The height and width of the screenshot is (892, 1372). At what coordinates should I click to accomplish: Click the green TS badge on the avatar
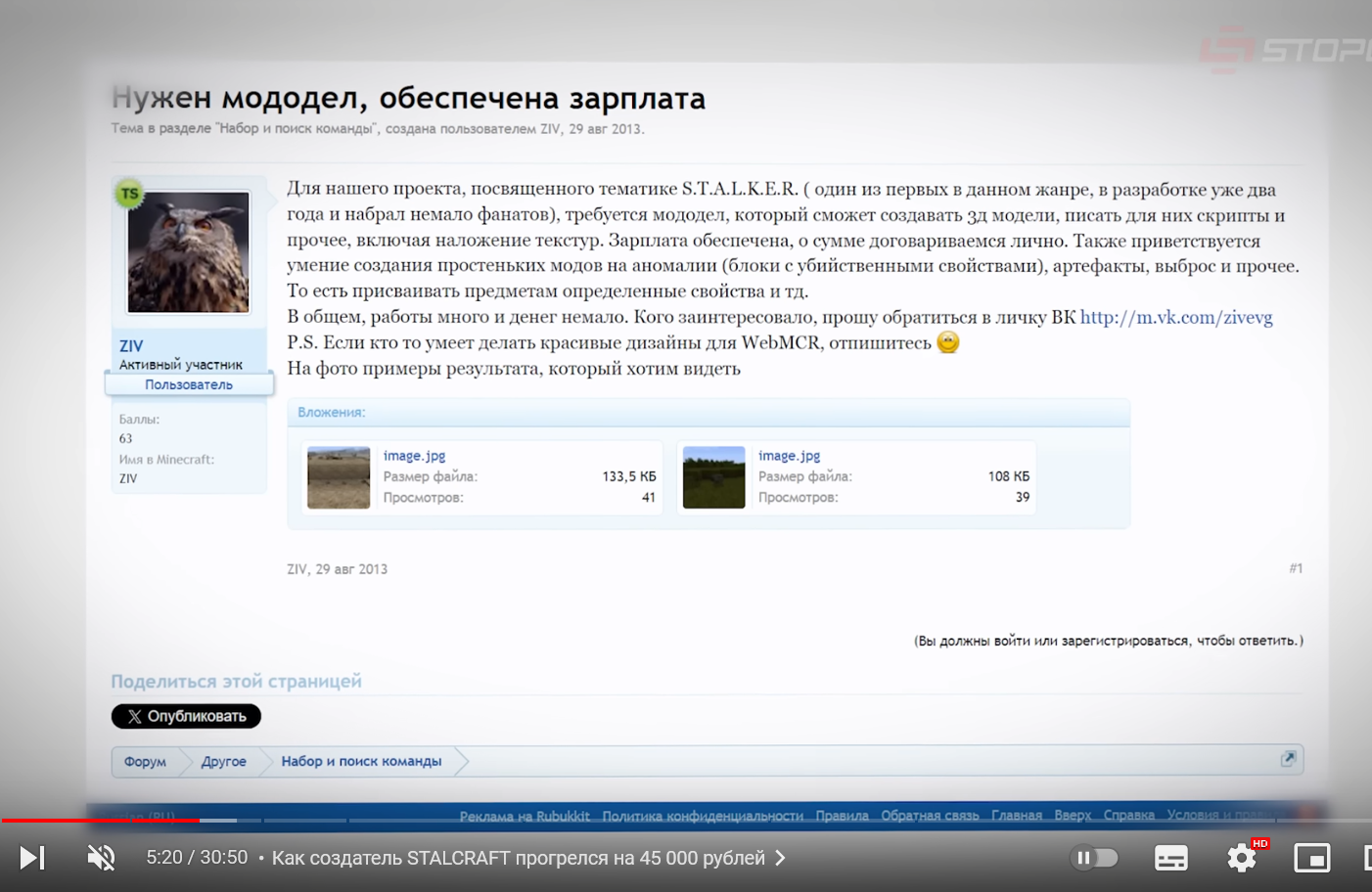click(129, 194)
